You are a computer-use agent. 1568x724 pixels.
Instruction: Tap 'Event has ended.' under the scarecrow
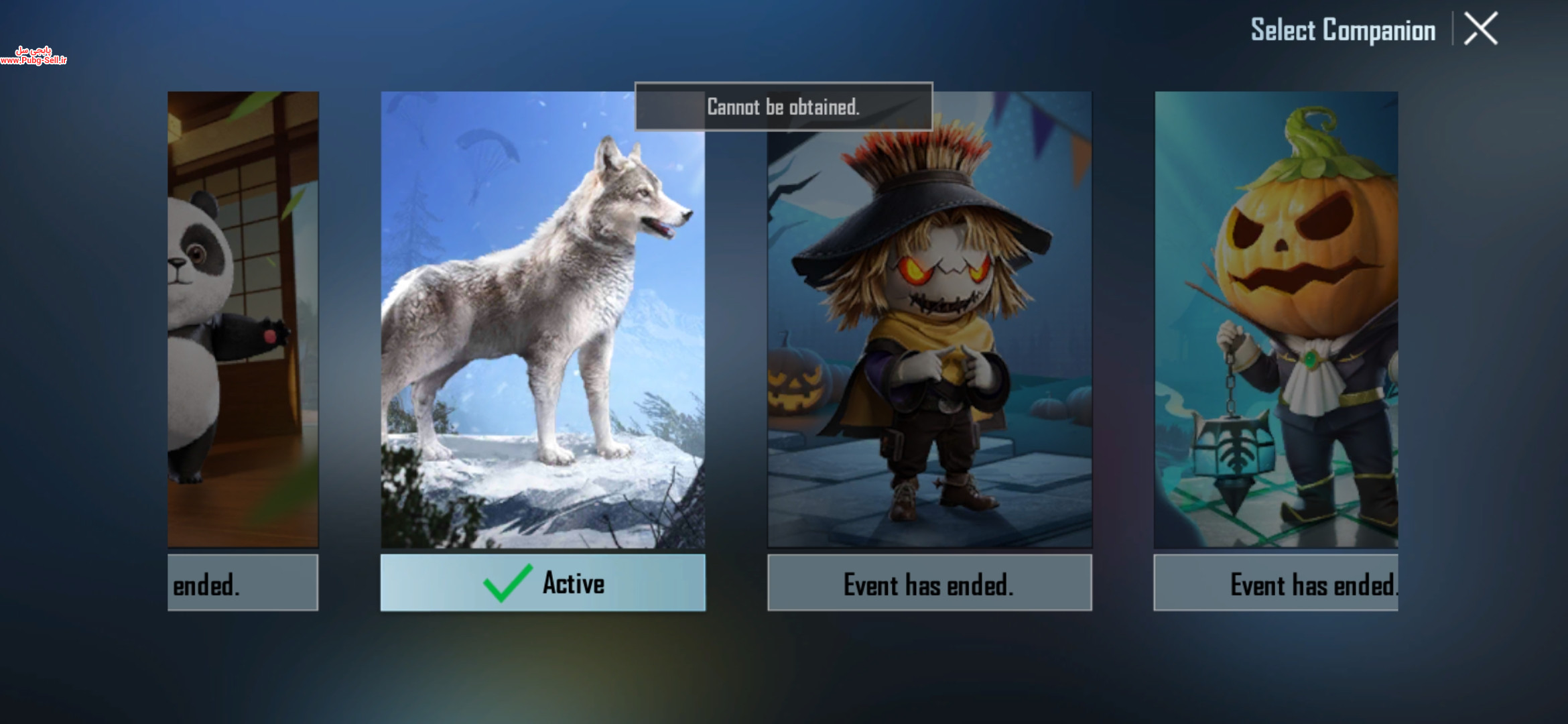tap(929, 583)
